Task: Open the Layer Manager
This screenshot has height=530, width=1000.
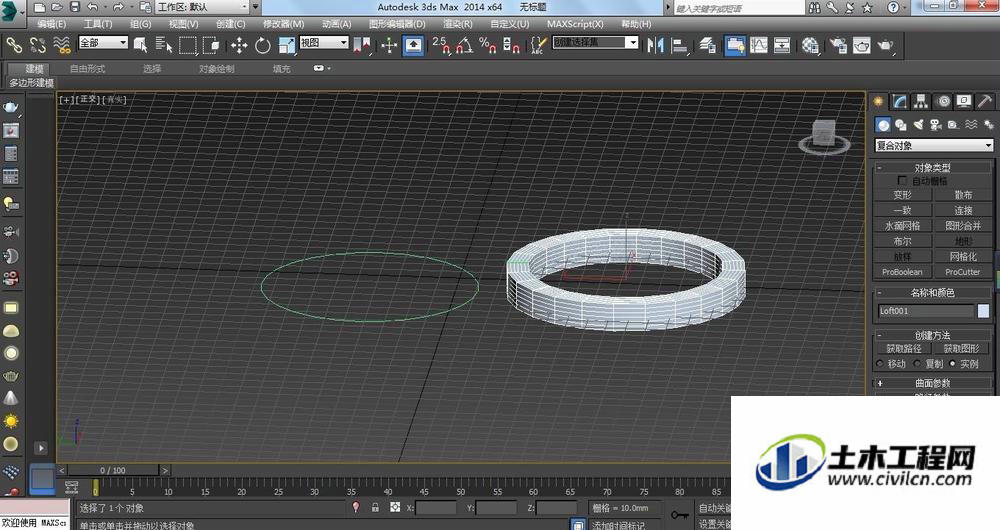Action: pos(708,45)
